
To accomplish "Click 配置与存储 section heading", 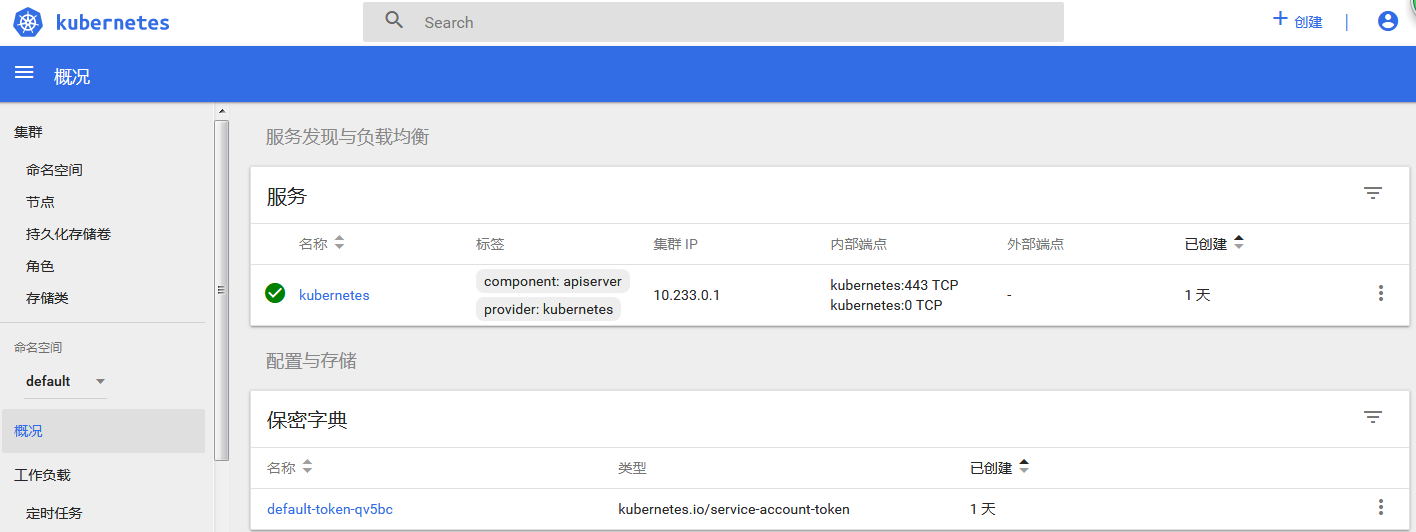I will [311, 361].
